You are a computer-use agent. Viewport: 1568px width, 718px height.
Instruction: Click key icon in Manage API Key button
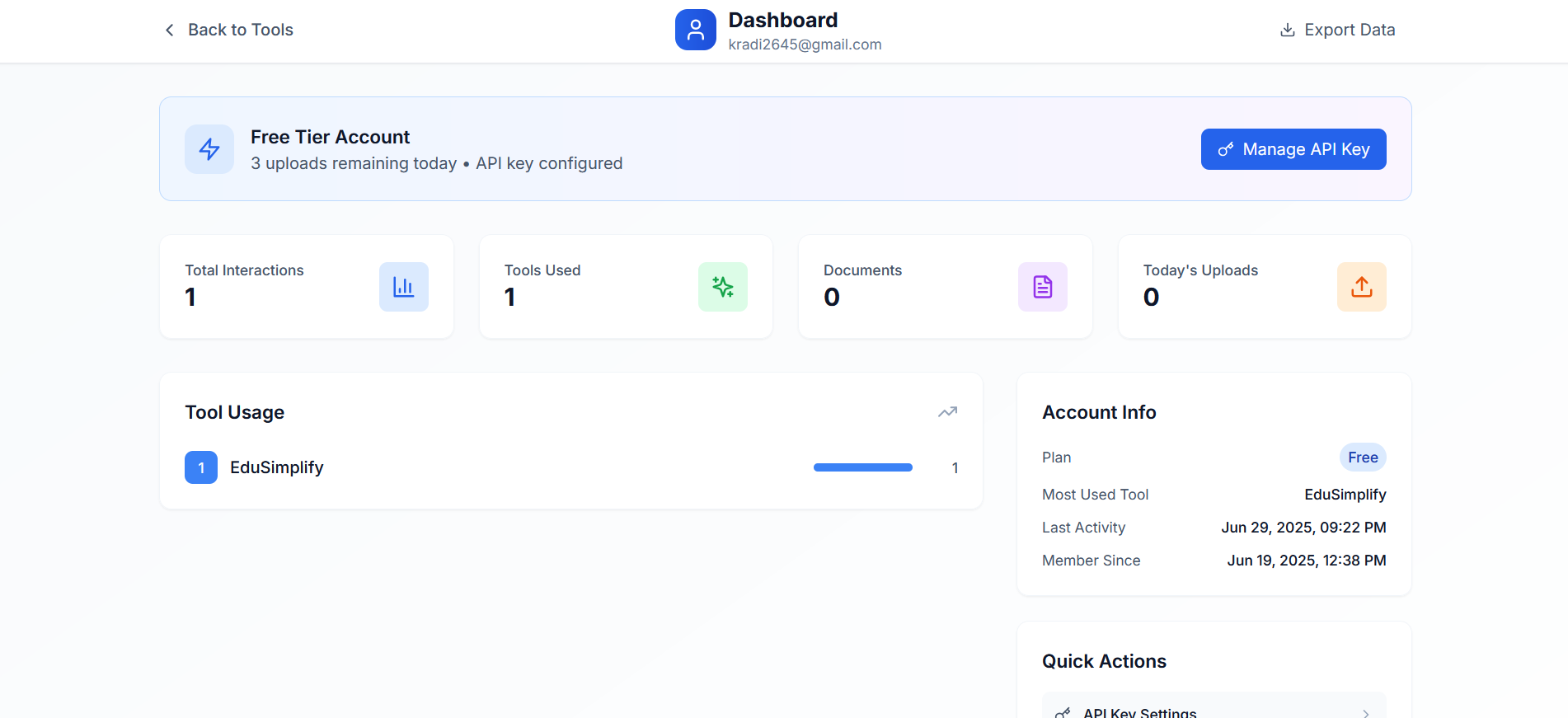point(1226,149)
